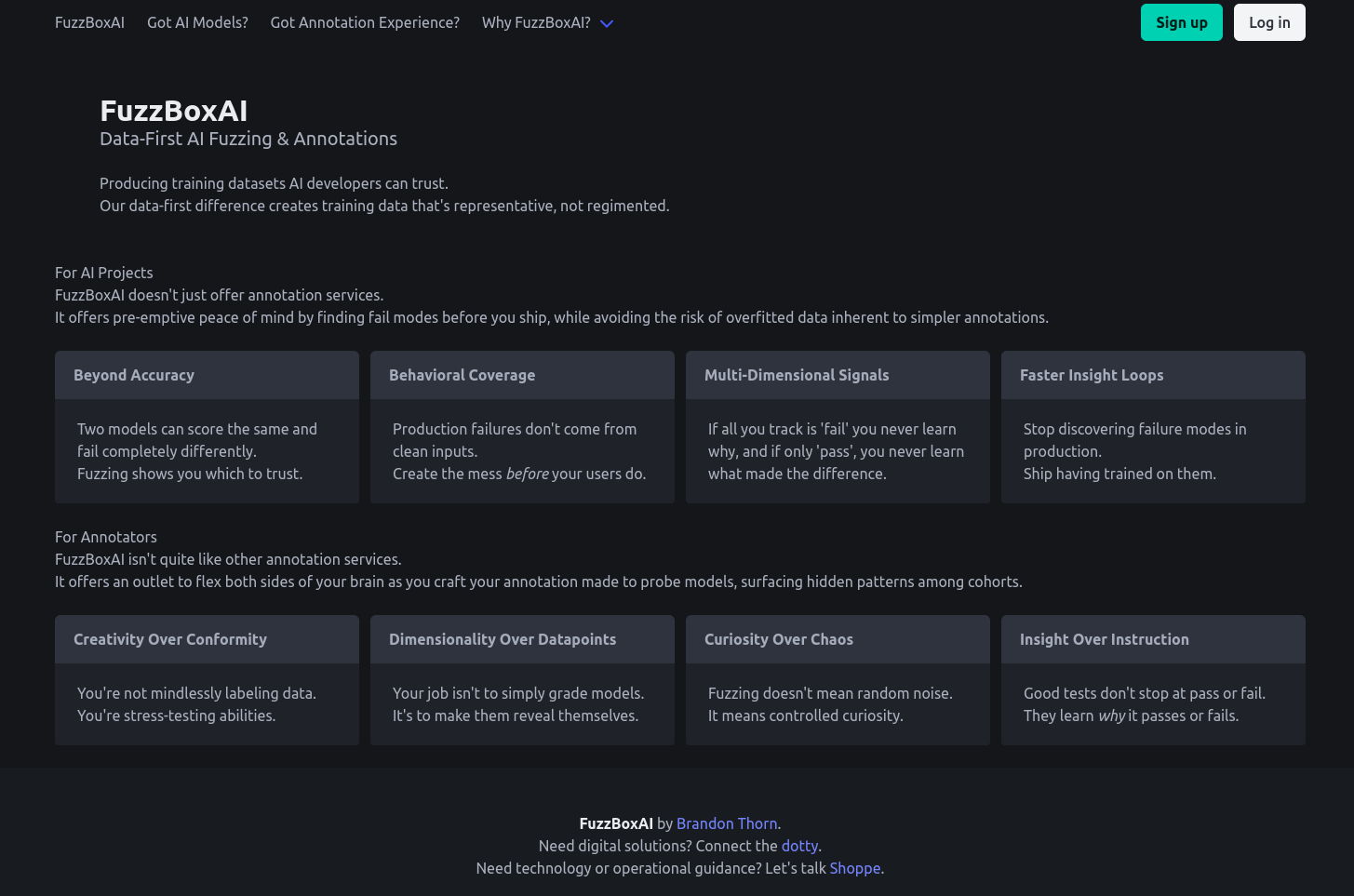Expand the Why FuzzBoxAI? dropdown chevron
Viewport: 1354px width, 896px height.
607,23
